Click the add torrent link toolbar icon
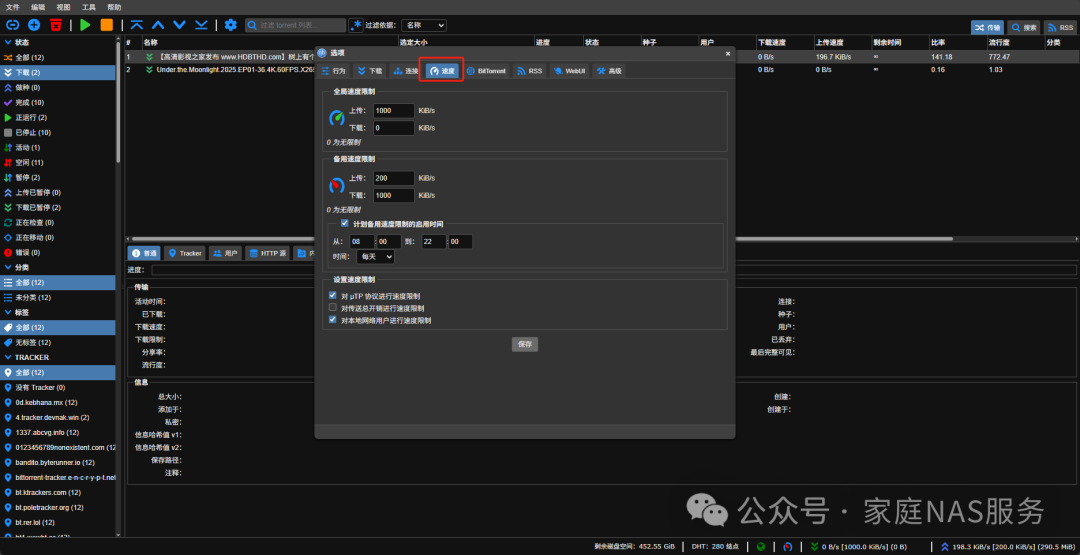1080x555 pixels. (x=12, y=25)
